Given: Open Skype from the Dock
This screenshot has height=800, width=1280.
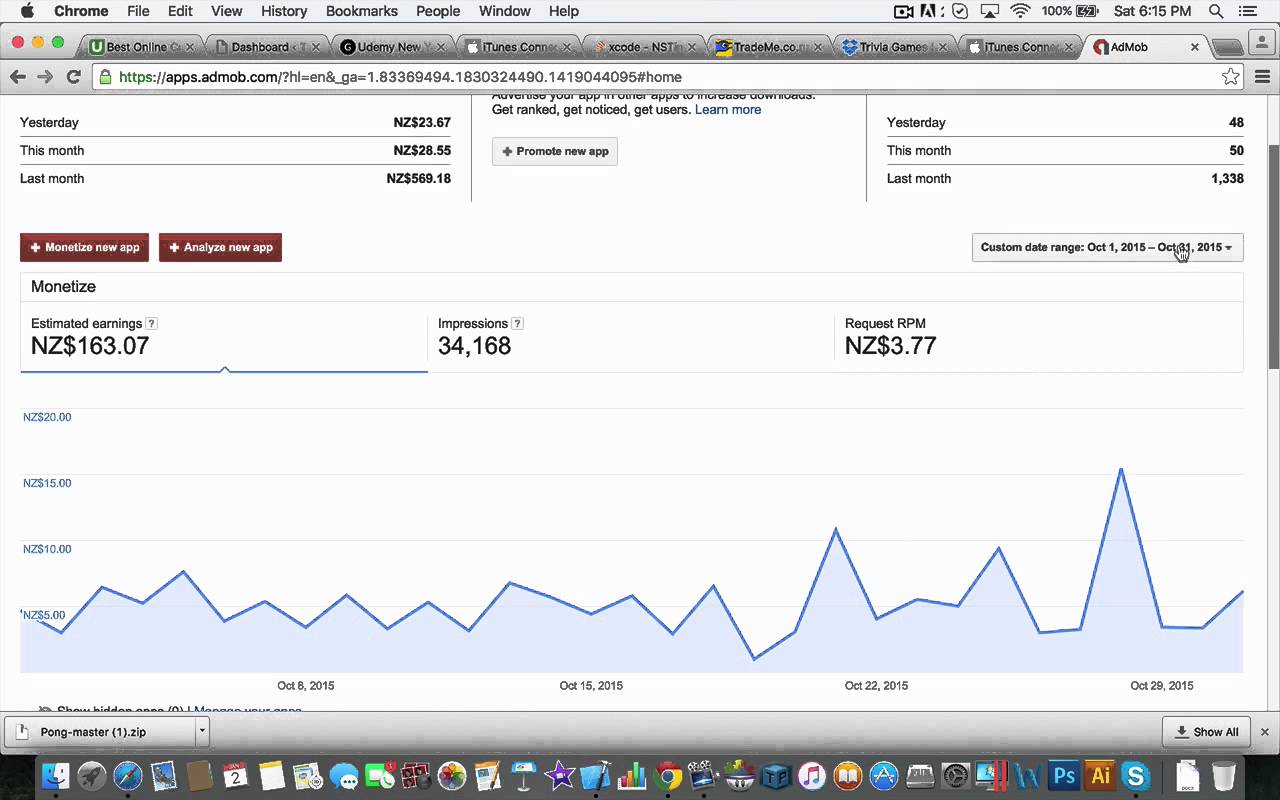Looking at the screenshot, I should pos(1136,775).
